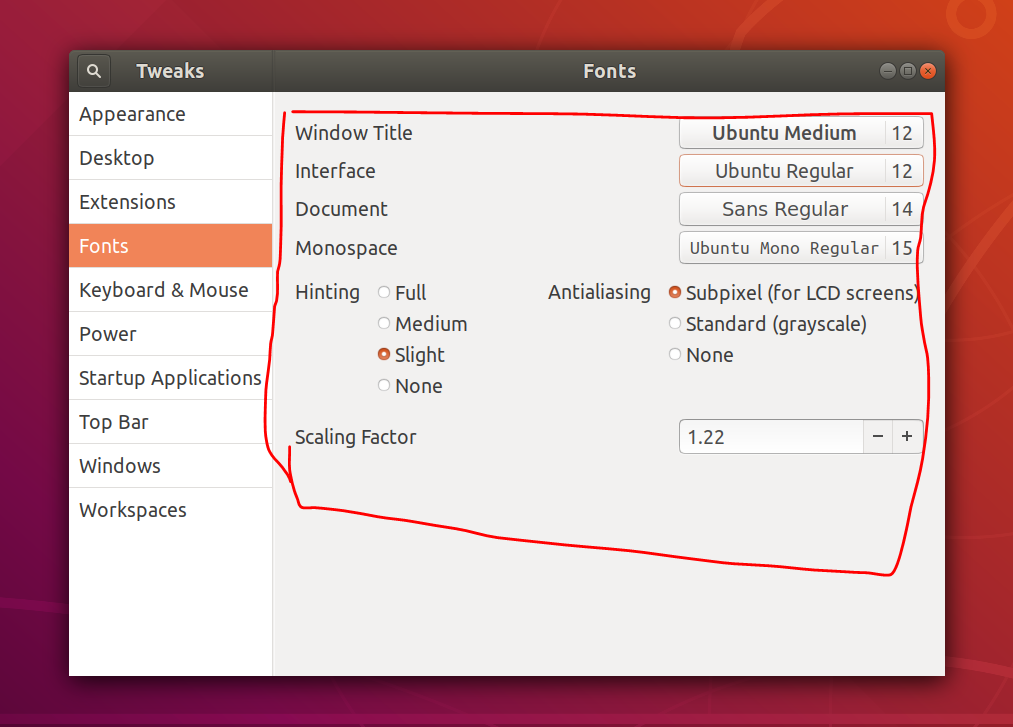Increase the scaling factor
This screenshot has width=1013, height=727.
pos(908,437)
